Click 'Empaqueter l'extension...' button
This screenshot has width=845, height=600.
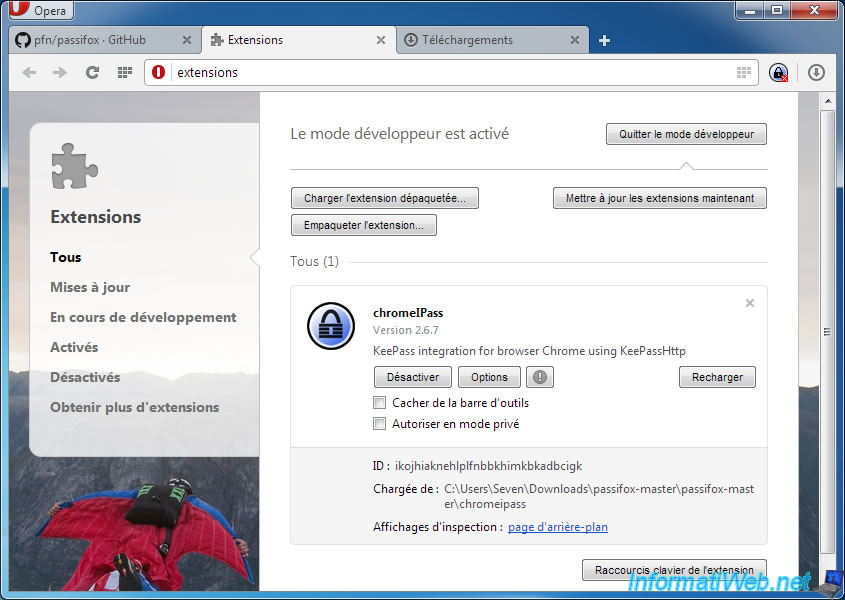point(364,225)
